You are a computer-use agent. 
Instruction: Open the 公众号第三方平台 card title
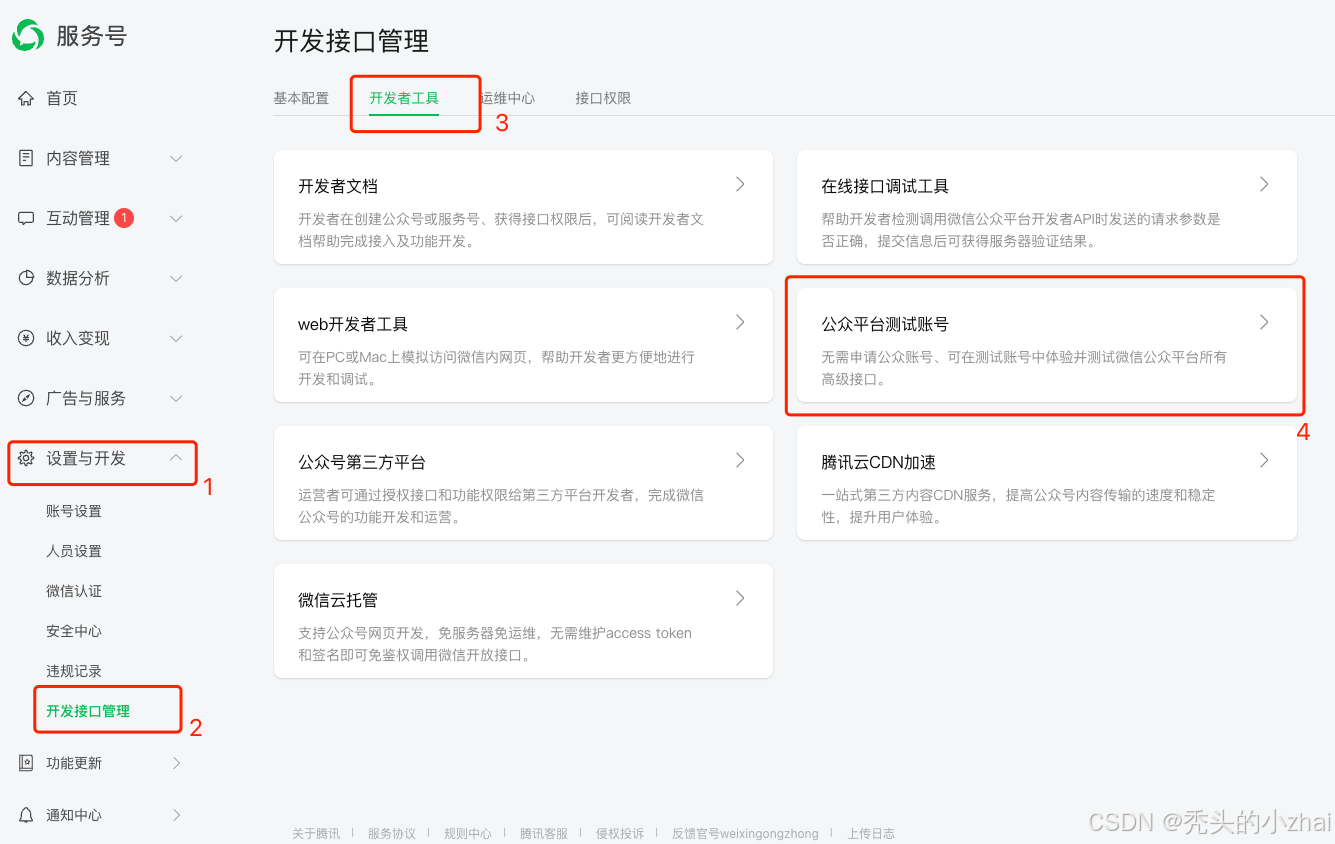[362, 462]
